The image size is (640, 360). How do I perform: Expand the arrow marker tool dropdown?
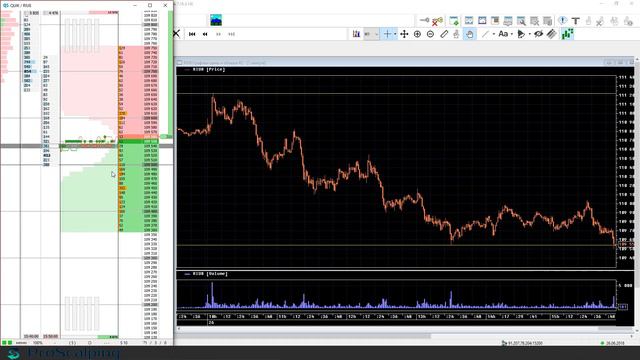529,34
